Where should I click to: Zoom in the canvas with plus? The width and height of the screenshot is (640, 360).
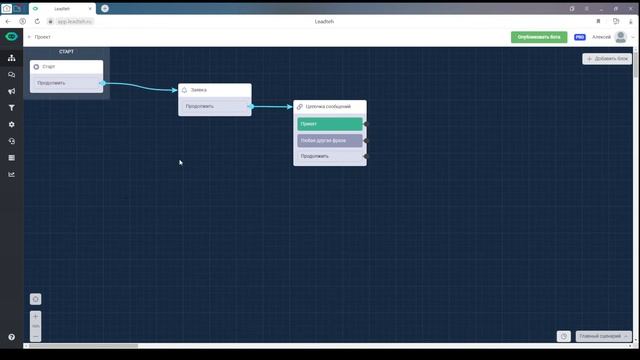[x=36, y=316]
